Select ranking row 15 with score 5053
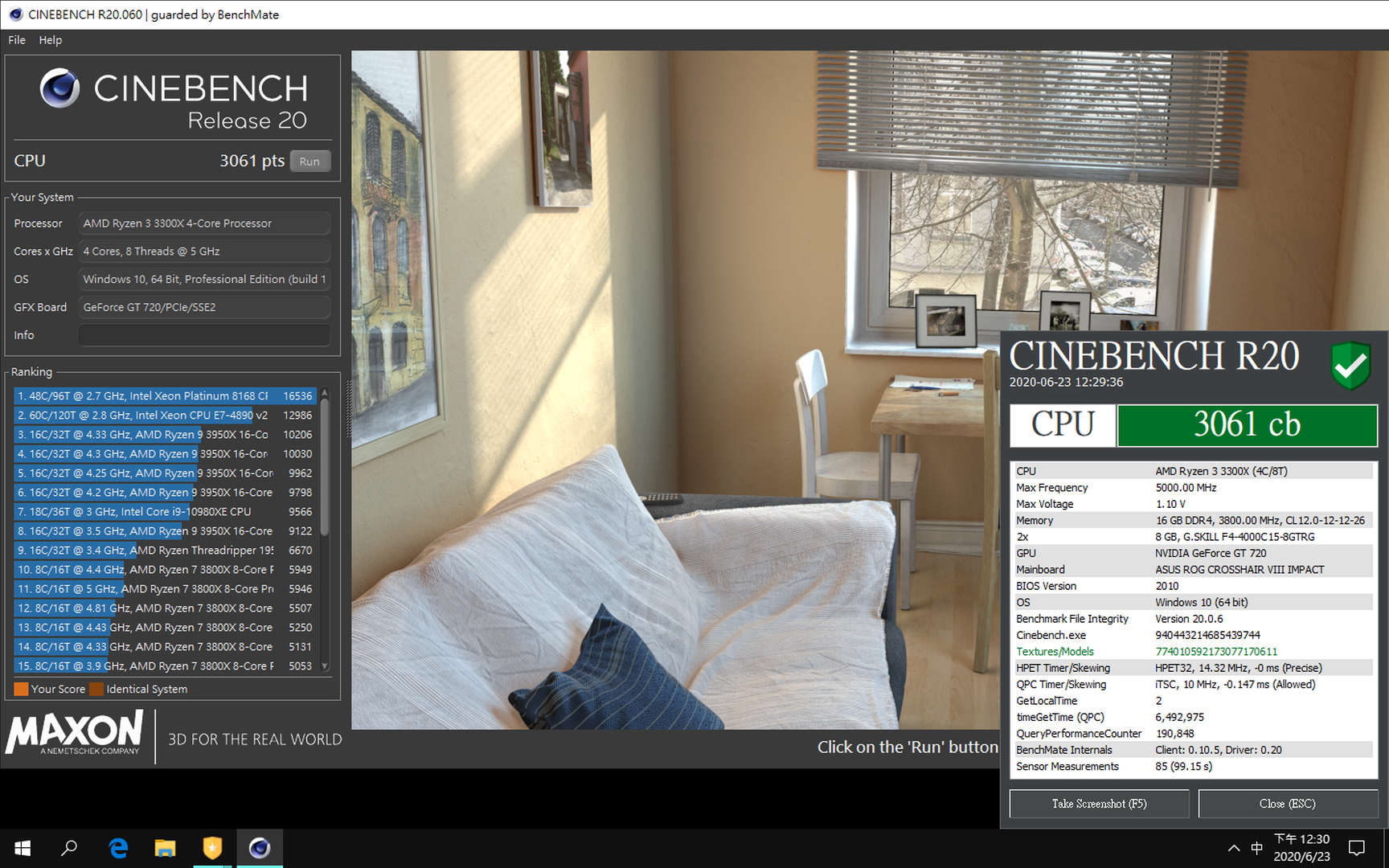 (x=165, y=666)
